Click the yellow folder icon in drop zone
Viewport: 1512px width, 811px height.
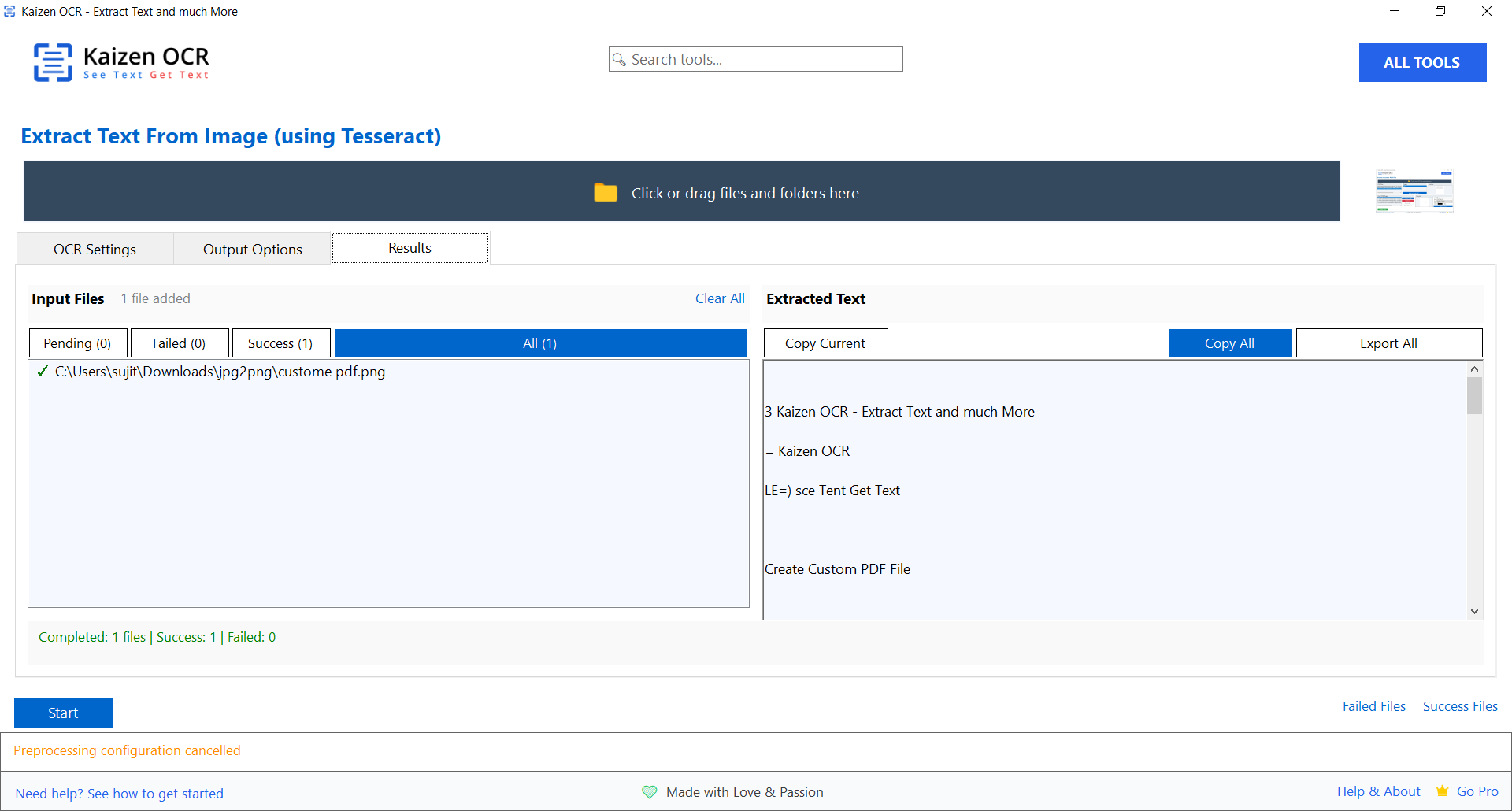(605, 192)
